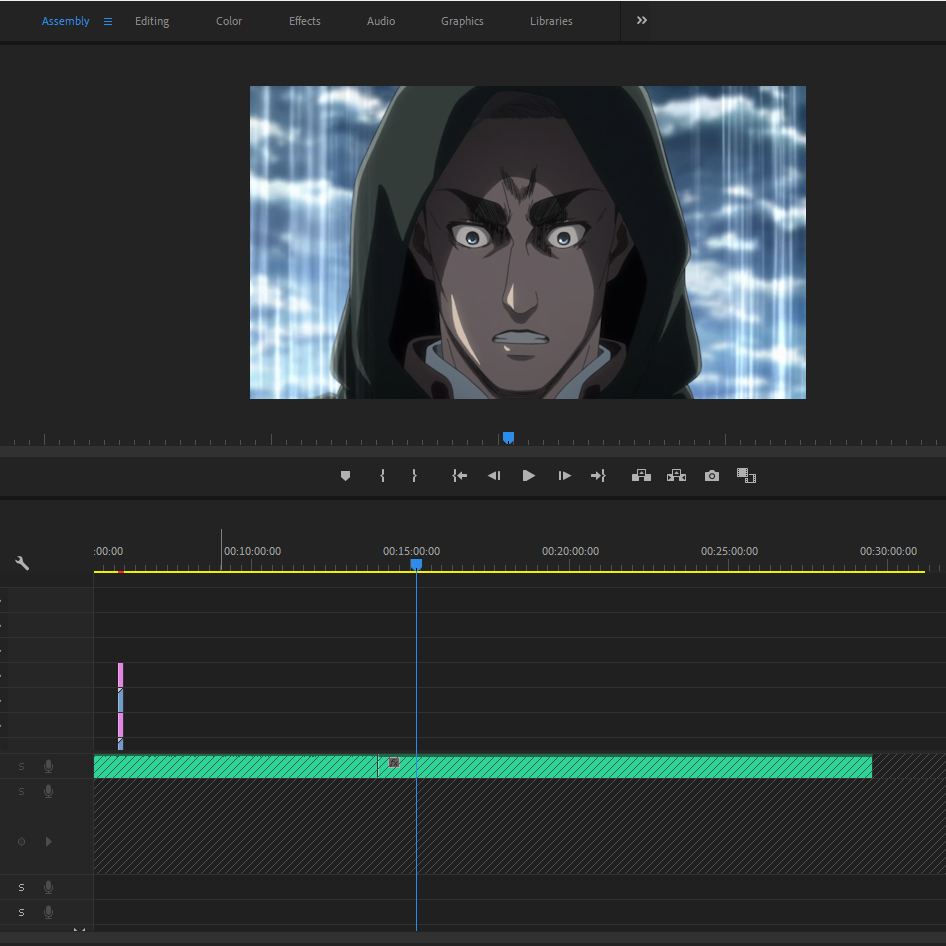Image resolution: width=946 pixels, height=946 pixels.
Task: Open timeline display settings wrench
Action: point(22,563)
